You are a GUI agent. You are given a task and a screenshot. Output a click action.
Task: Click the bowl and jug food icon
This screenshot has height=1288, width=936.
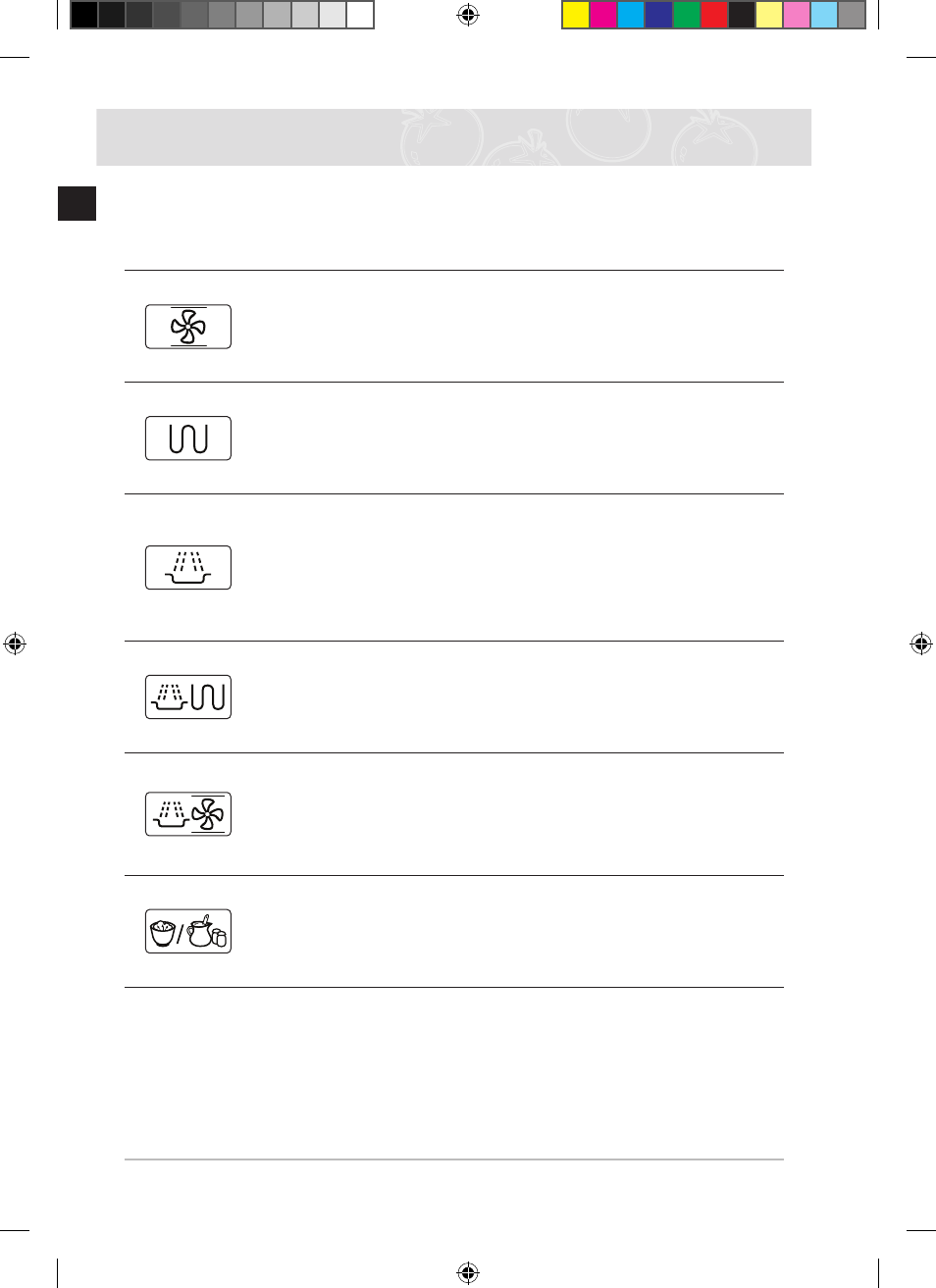(188, 932)
